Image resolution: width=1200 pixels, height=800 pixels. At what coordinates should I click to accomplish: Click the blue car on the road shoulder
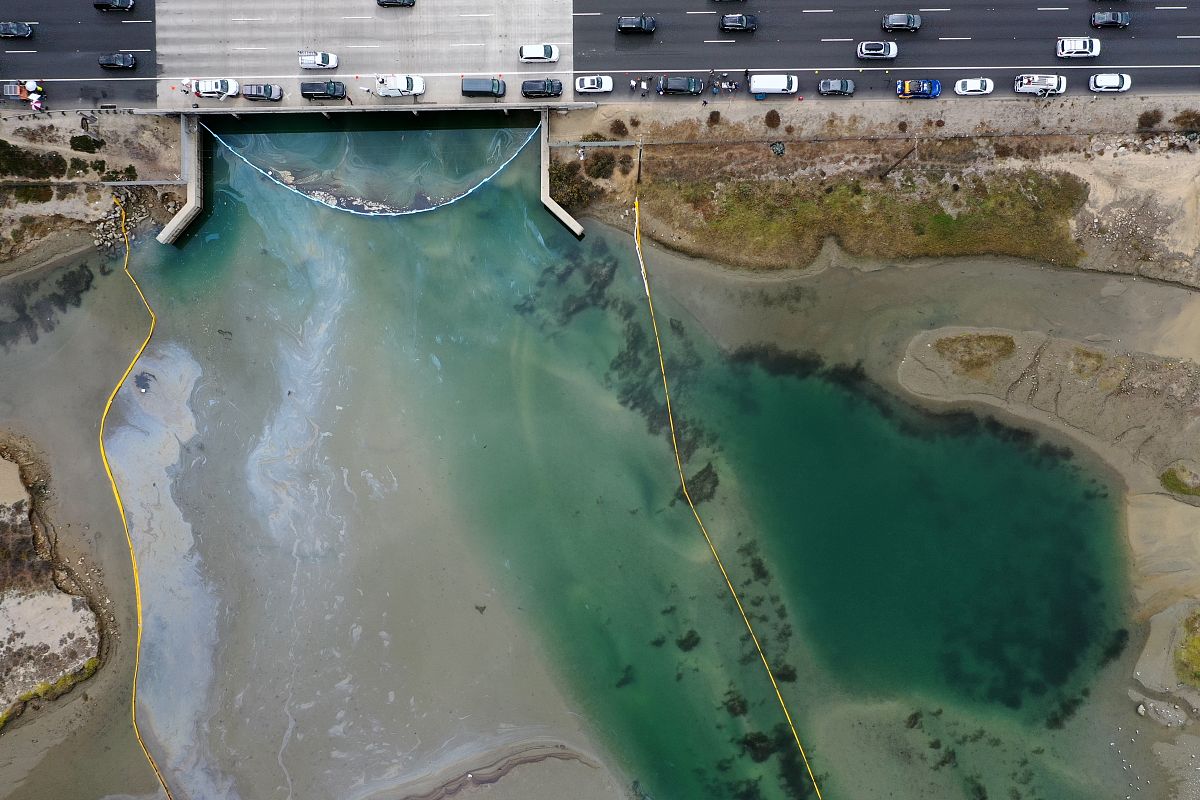pyautogui.click(x=918, y=88)
